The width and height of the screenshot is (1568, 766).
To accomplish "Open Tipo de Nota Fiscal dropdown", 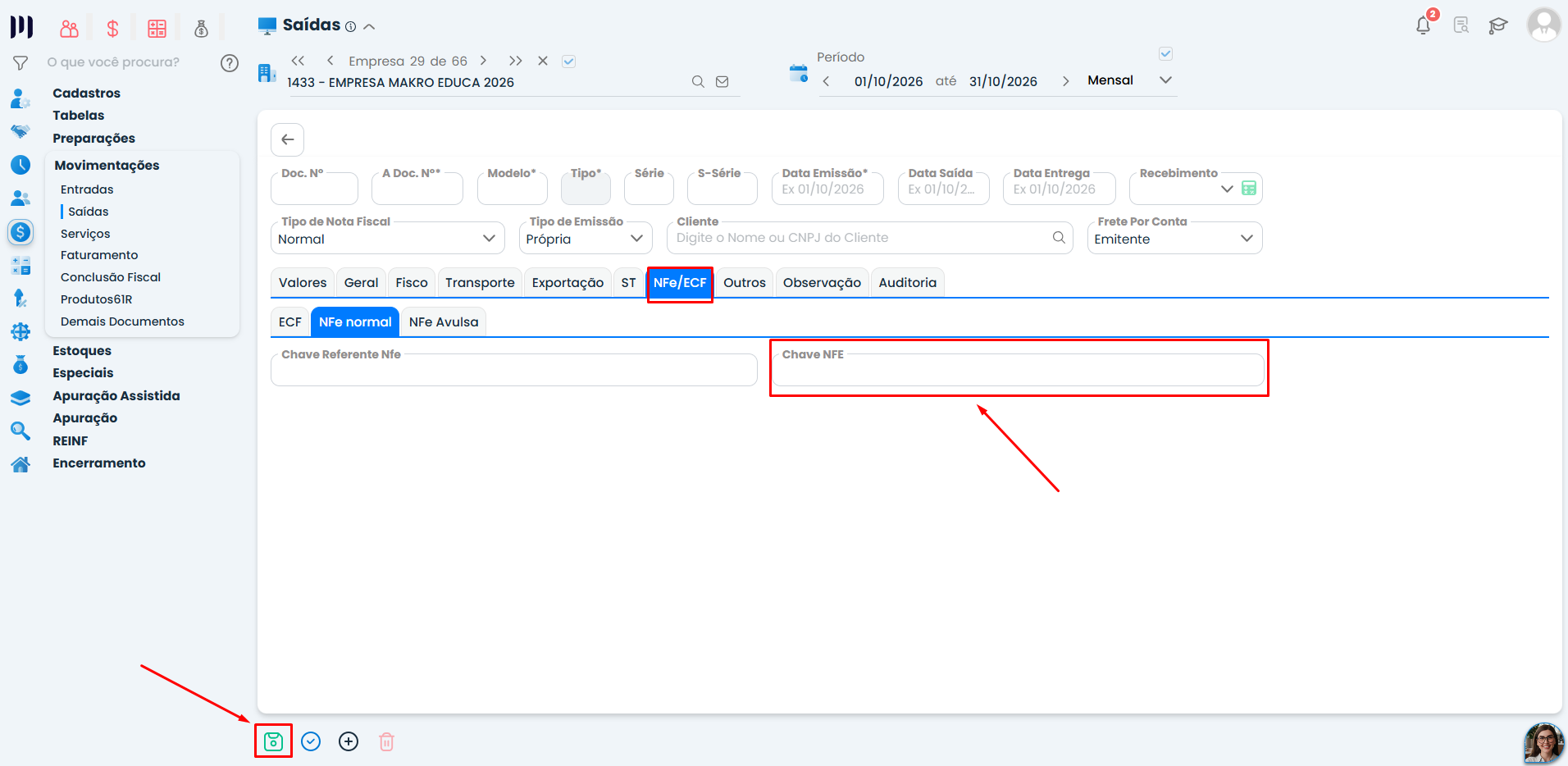I will [387, 239].
